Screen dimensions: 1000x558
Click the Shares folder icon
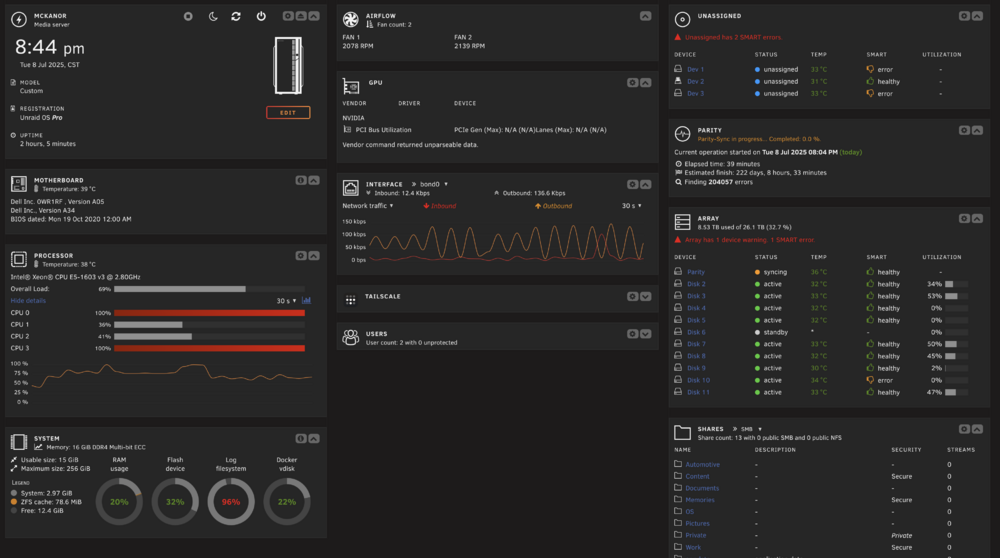point(682,433)
